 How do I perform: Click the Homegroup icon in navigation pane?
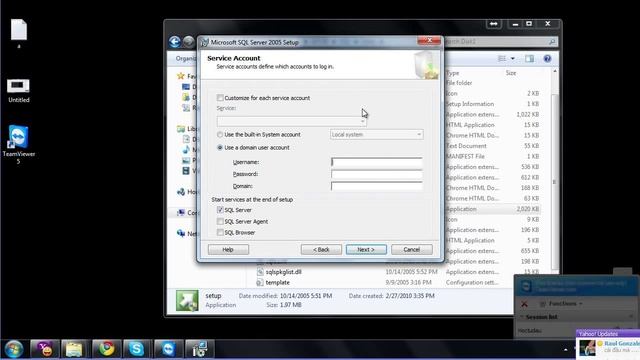click(x=181, y=192)
